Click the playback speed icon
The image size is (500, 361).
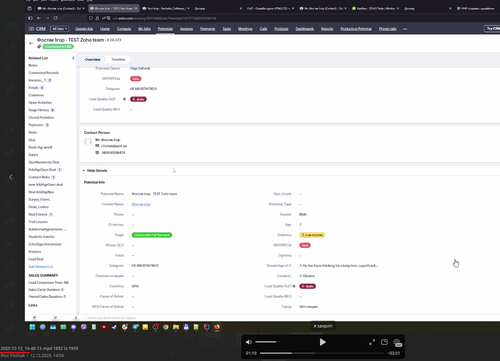(397, 343)
